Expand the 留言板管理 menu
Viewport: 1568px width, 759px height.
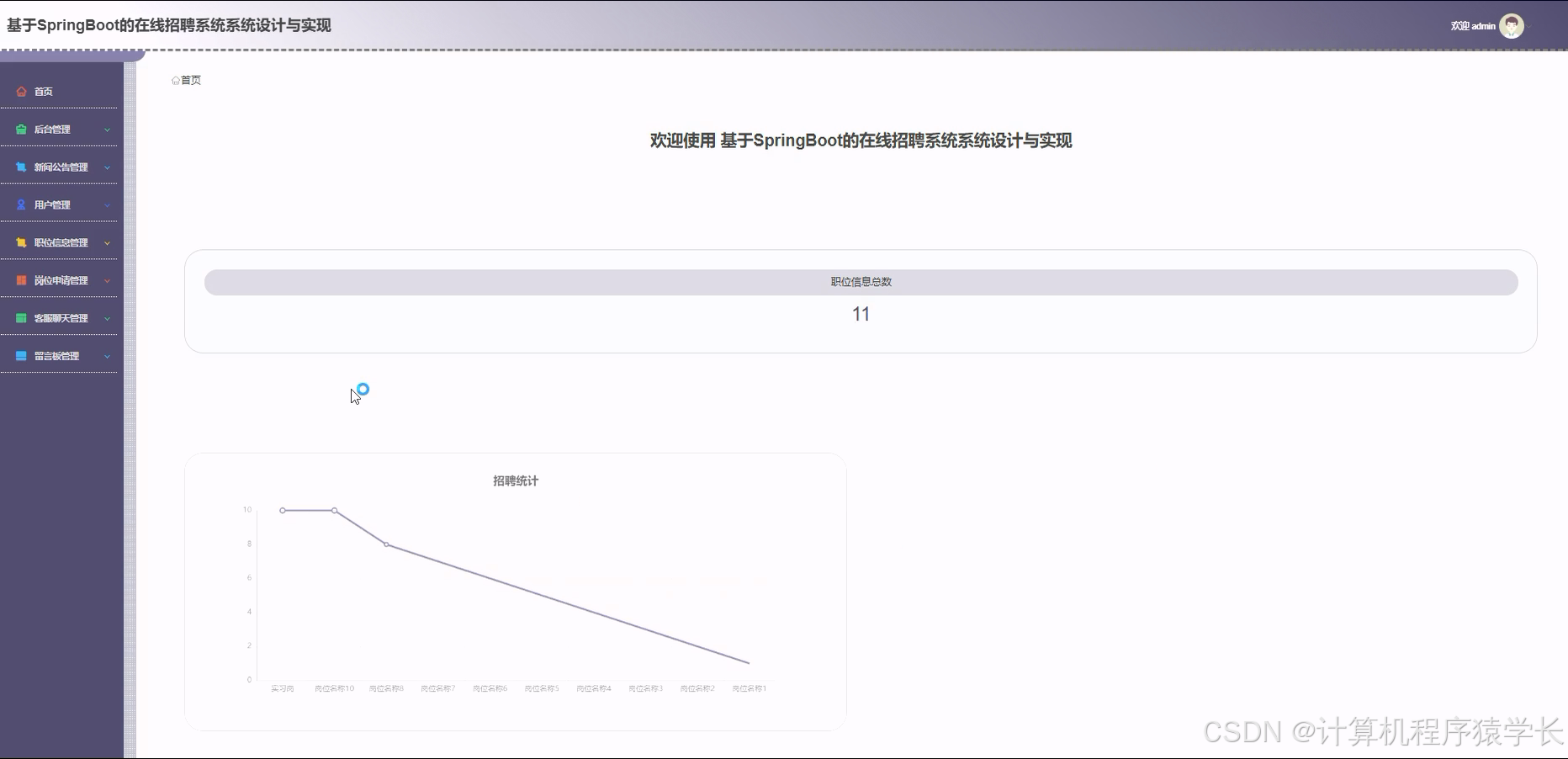coord(107,356)
